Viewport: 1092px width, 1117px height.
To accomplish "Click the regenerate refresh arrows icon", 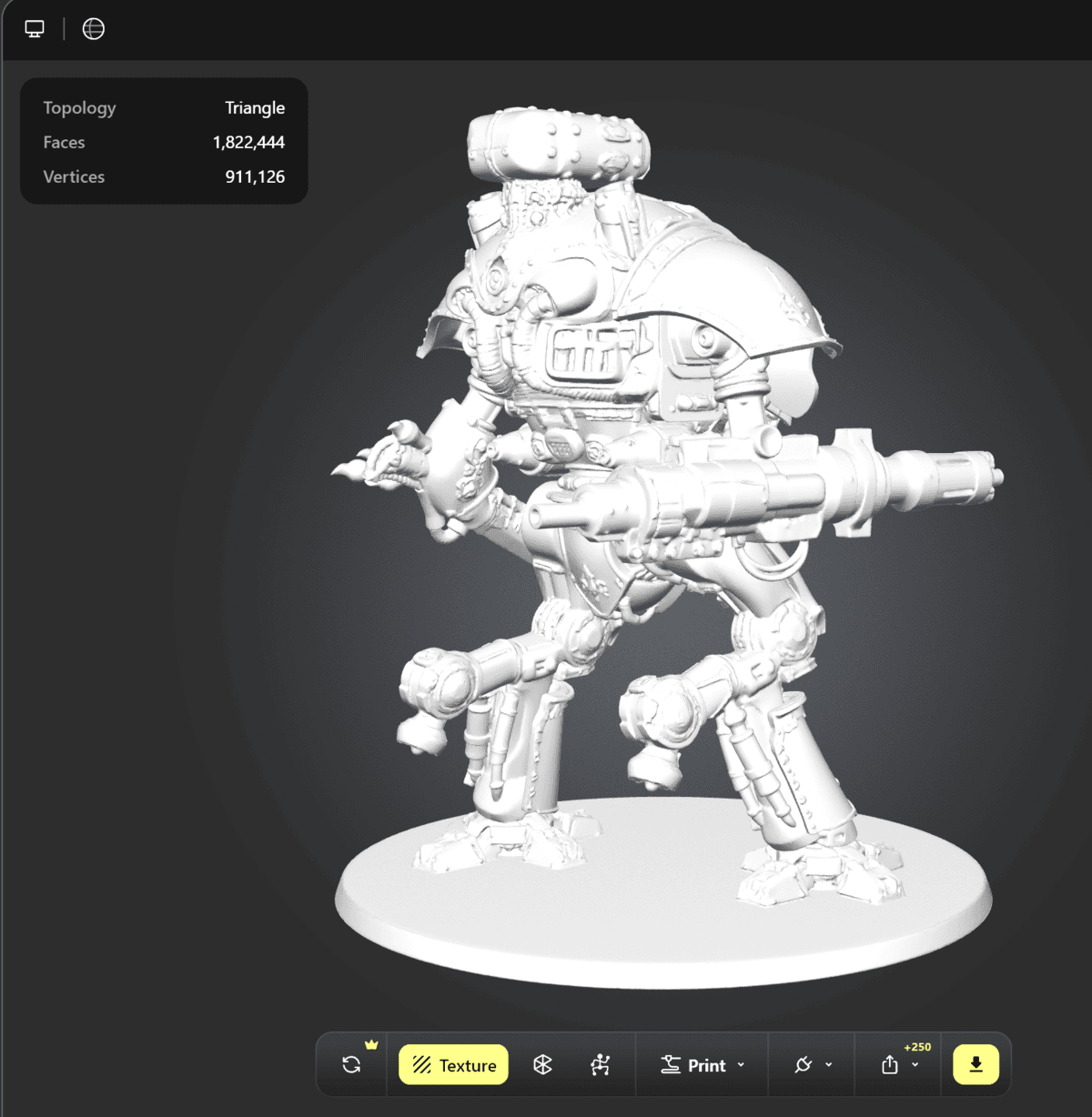I will coord(351,1065).
